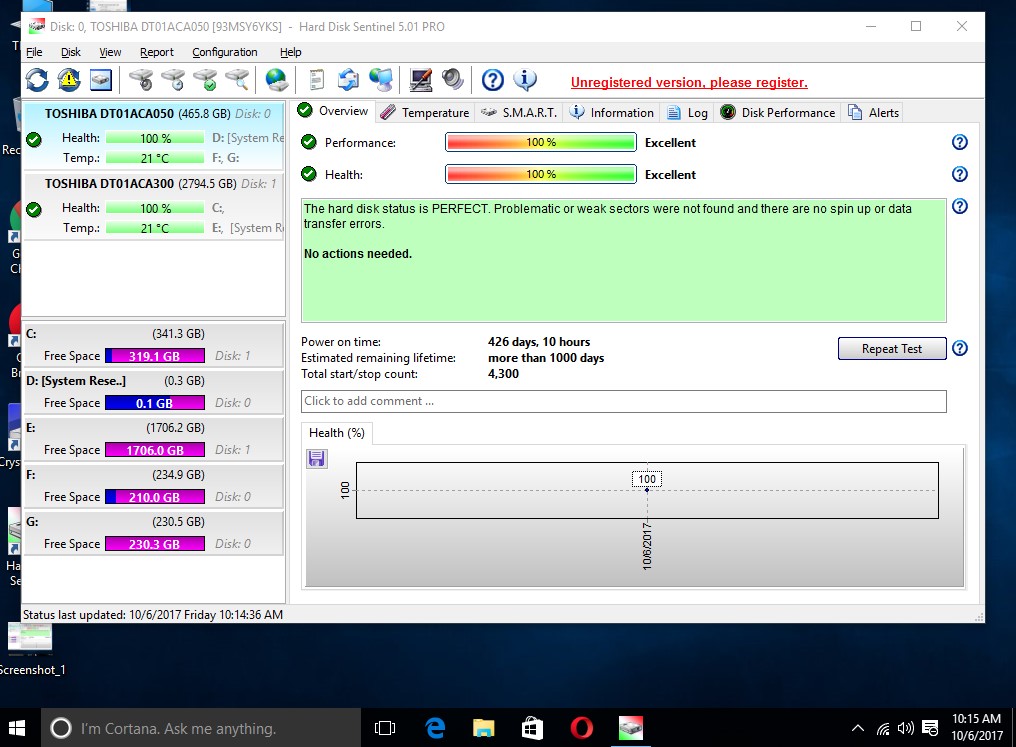Viewport: 1016px width, 747px height.
Task: Open the Help menu
Action: tap(290, 52)
